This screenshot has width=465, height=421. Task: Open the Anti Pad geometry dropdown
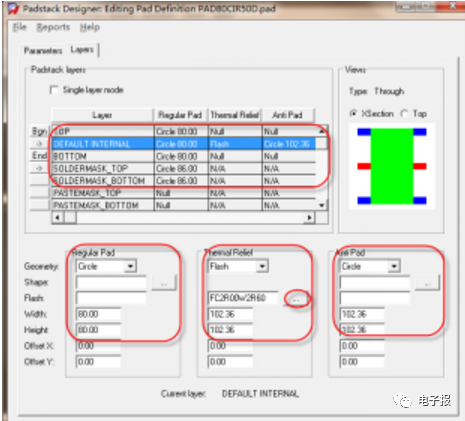click(394, 266)
